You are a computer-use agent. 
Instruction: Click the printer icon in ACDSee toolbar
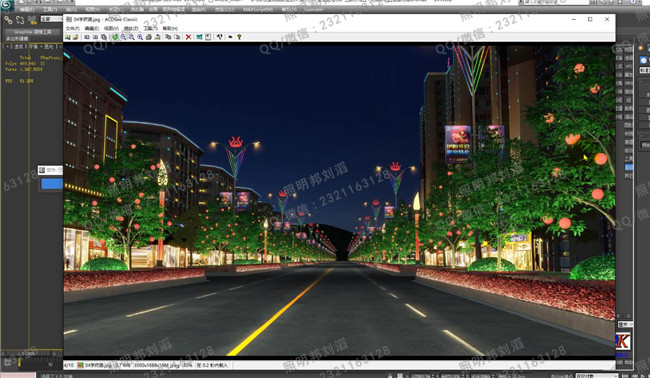[x=148, y=37]
